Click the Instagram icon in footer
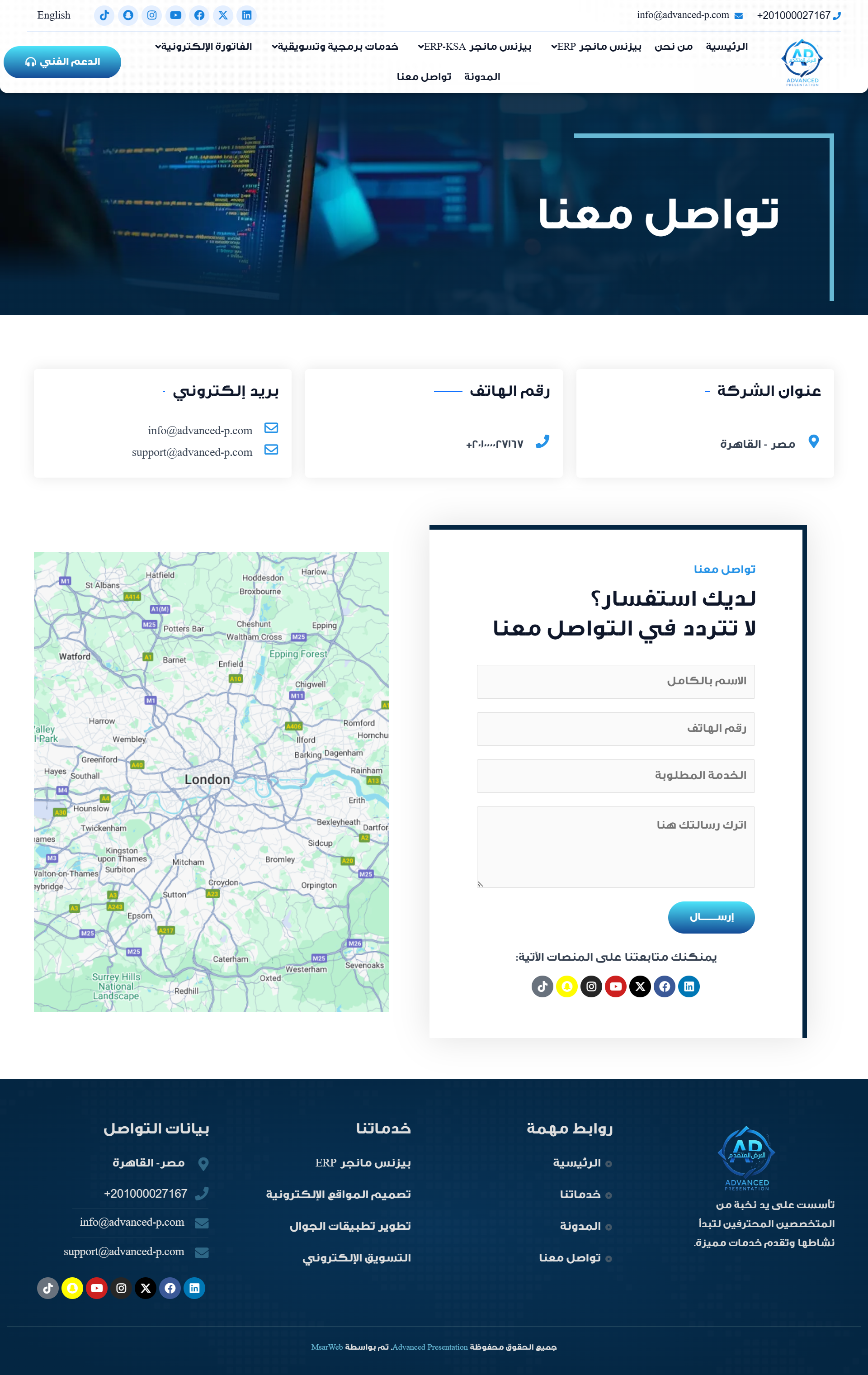This screenshot has width=868, height=1375. point(121,1288)
